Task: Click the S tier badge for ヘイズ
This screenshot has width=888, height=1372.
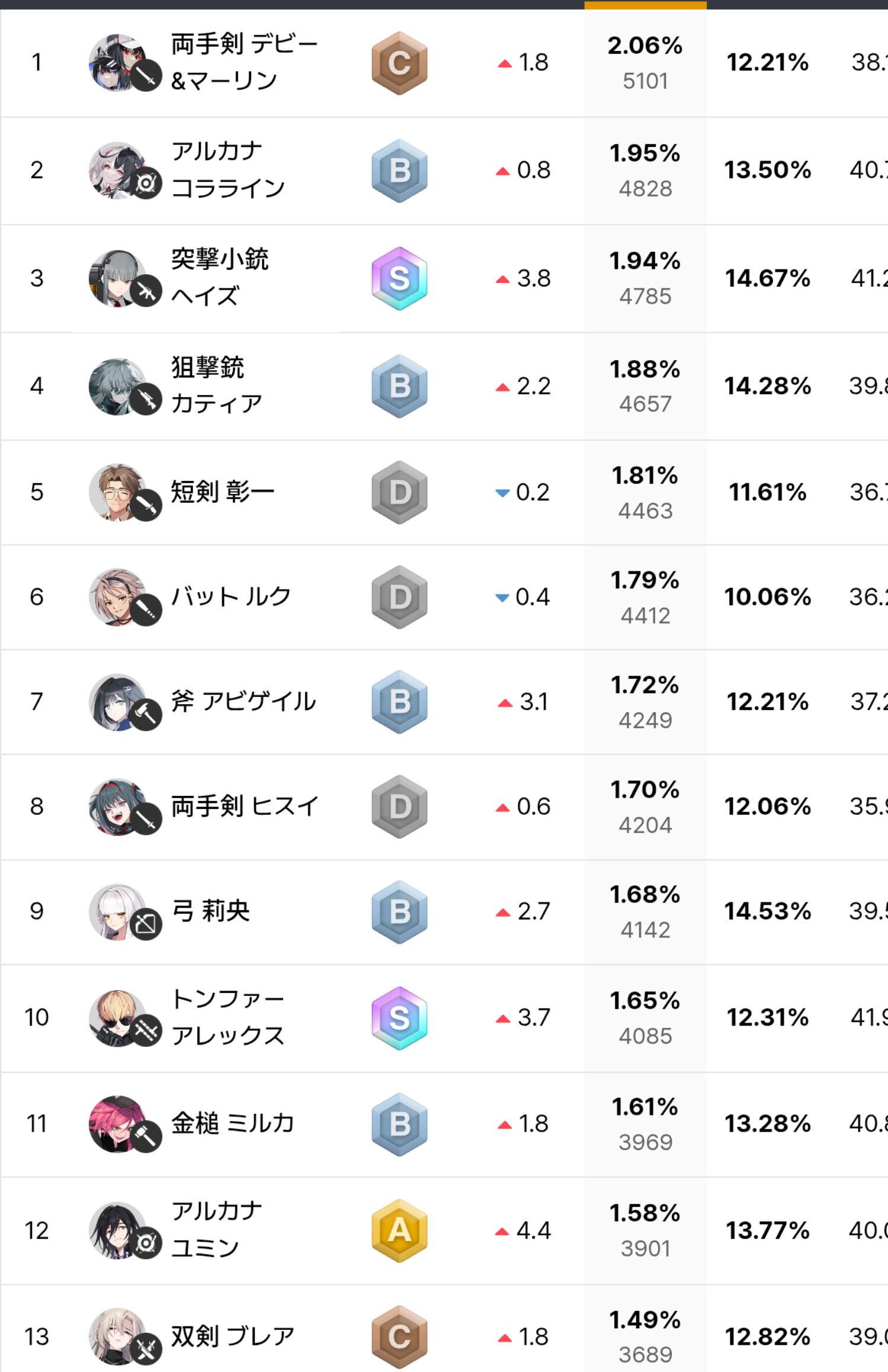Action: pos(399,278)
